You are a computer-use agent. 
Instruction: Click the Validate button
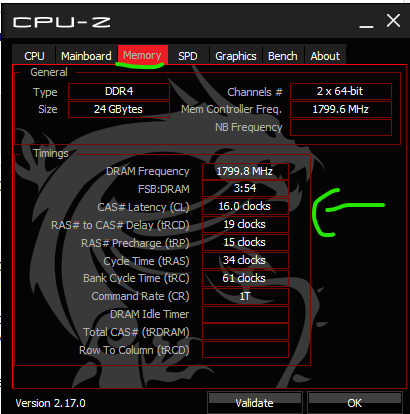(255, 403)
